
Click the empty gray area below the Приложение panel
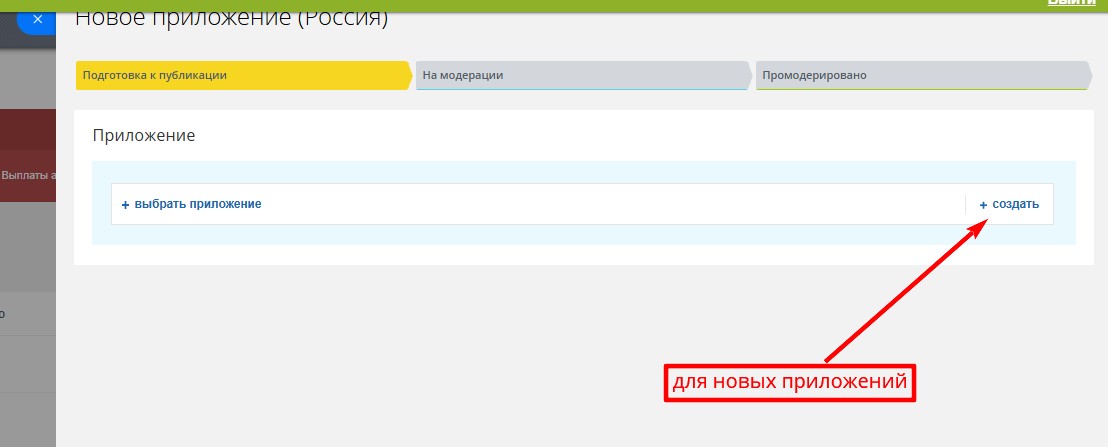coord(400,350)
